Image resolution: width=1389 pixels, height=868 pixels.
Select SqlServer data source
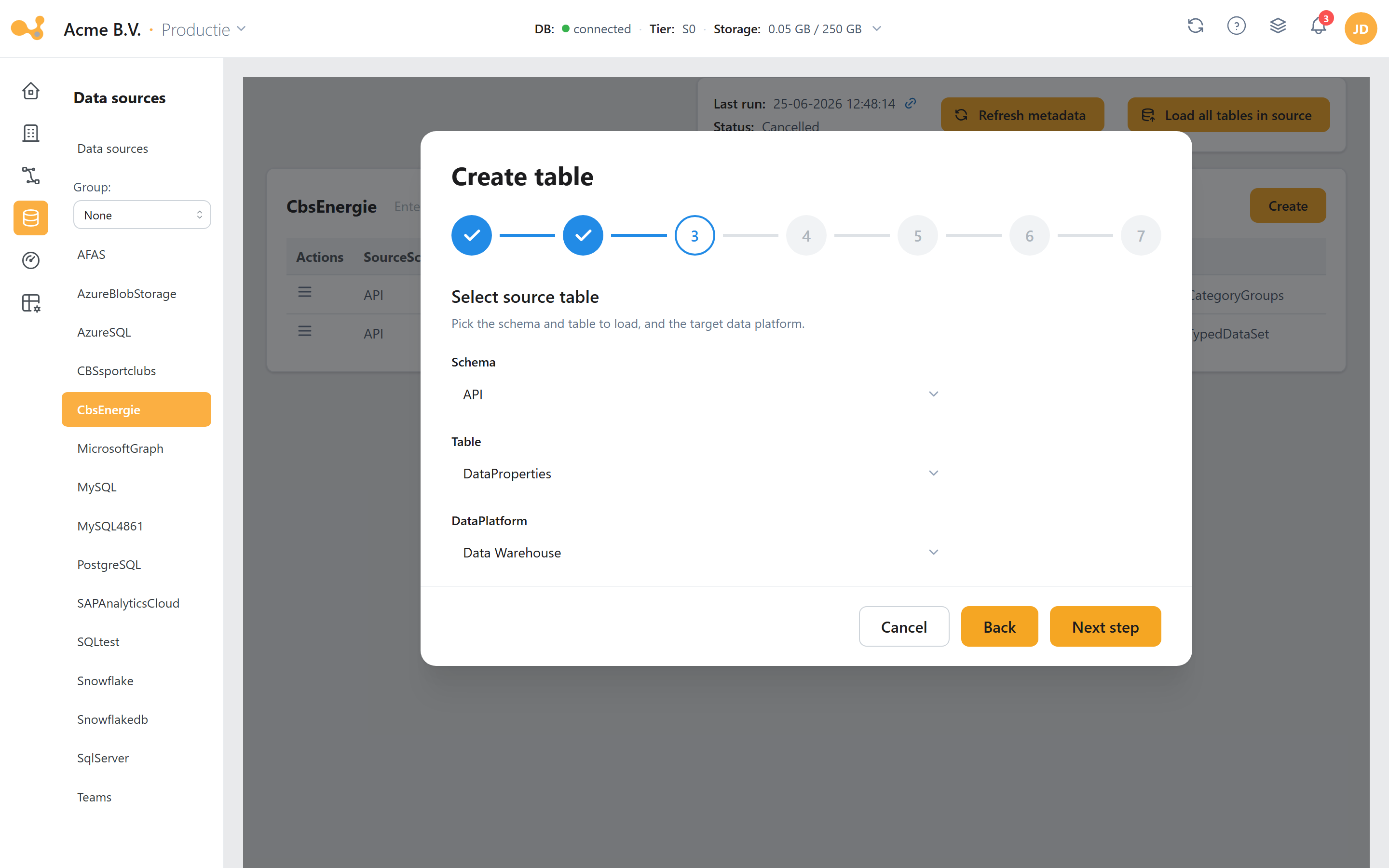(136, 758)
